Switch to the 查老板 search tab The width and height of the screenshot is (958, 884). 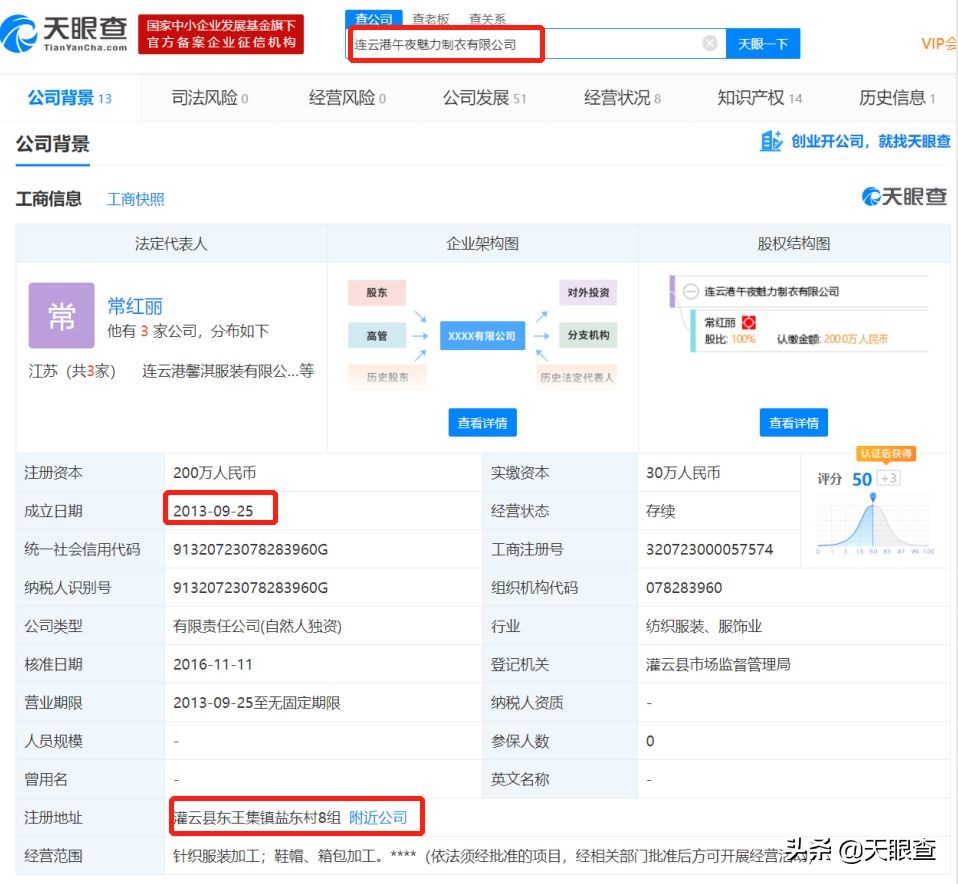coord(430,17)
